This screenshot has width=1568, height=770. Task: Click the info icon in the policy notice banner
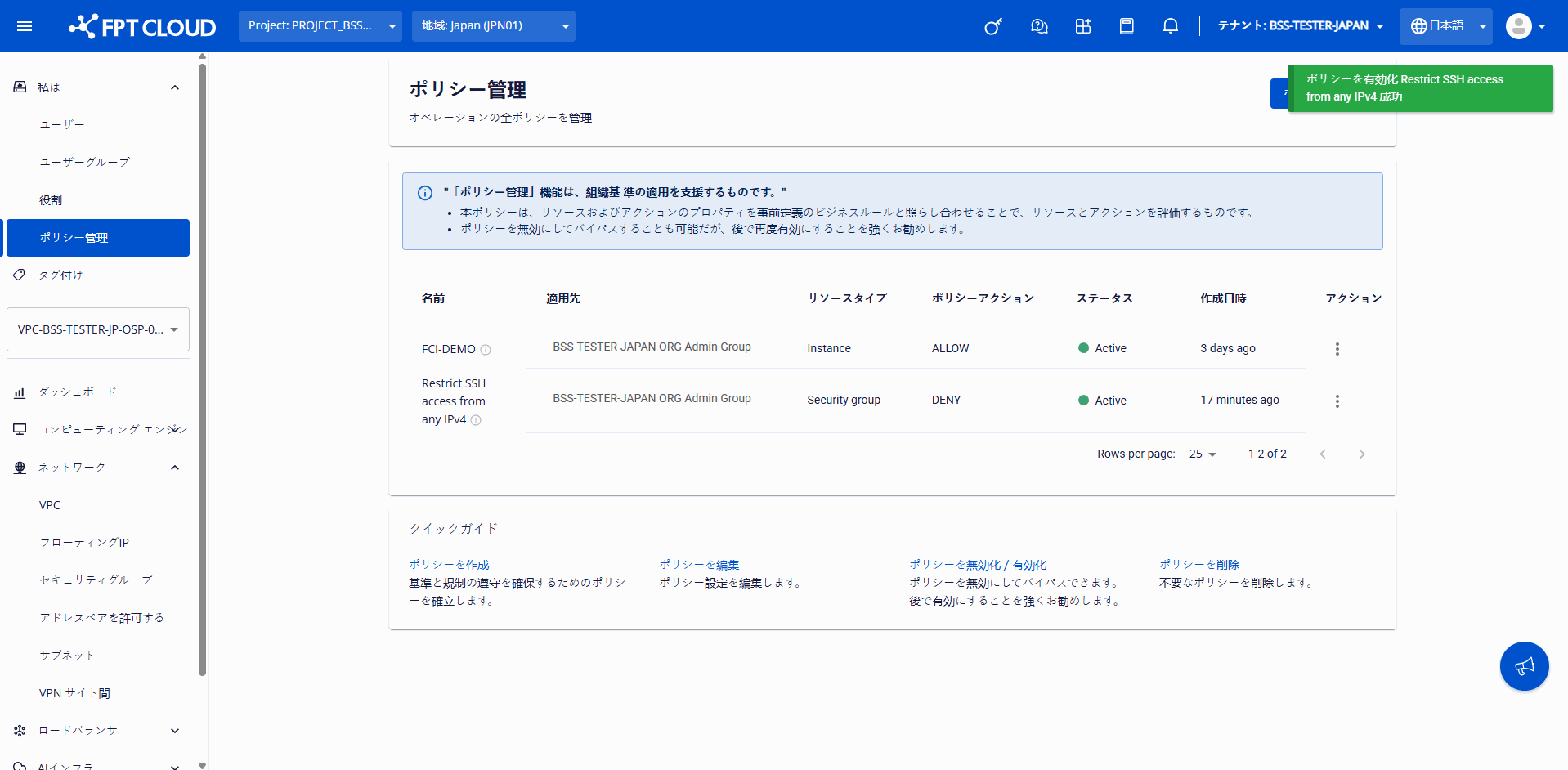click(425, 193)
